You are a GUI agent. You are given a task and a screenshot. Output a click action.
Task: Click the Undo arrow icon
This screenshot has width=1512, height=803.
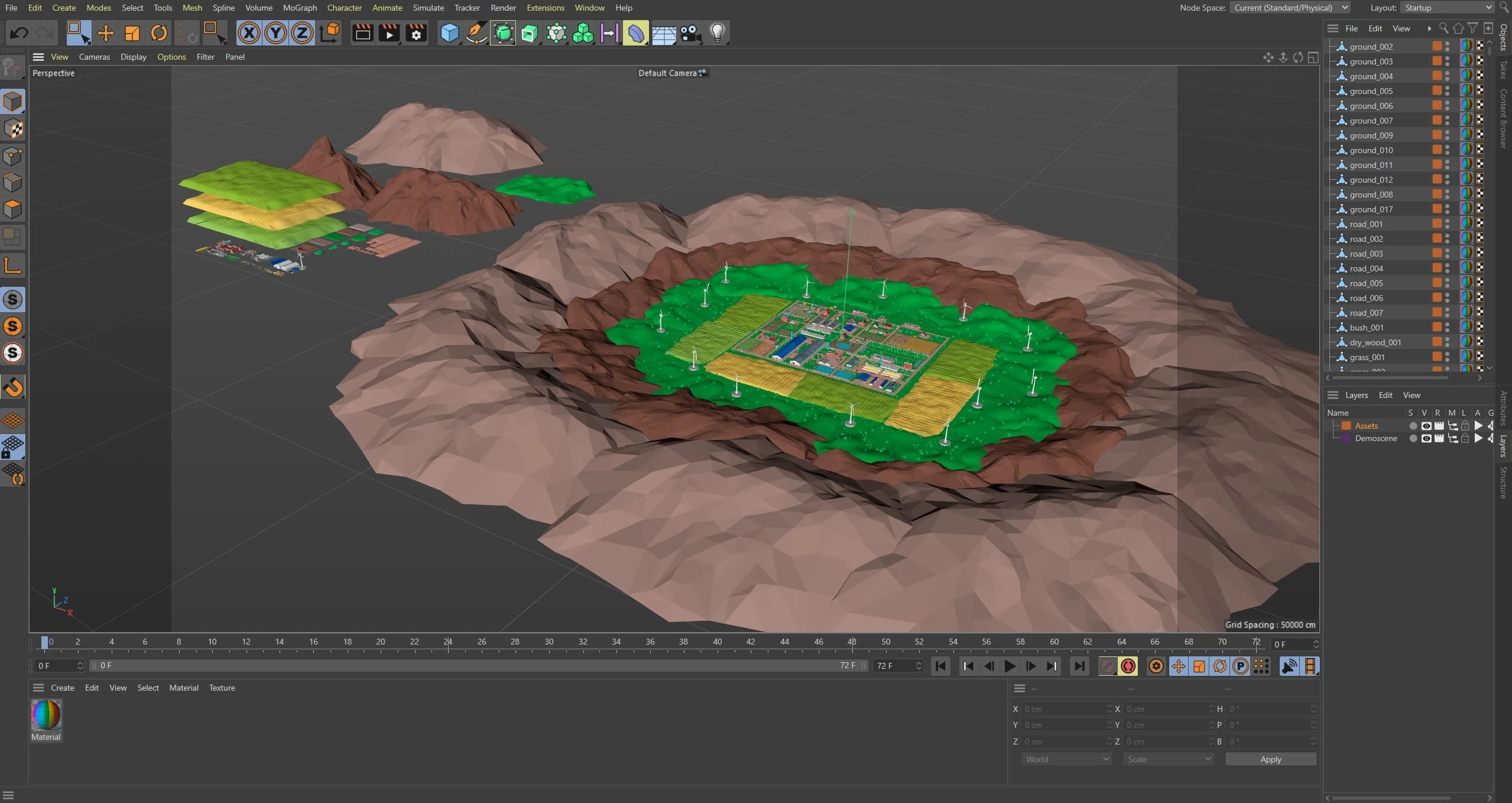(19, 33)
